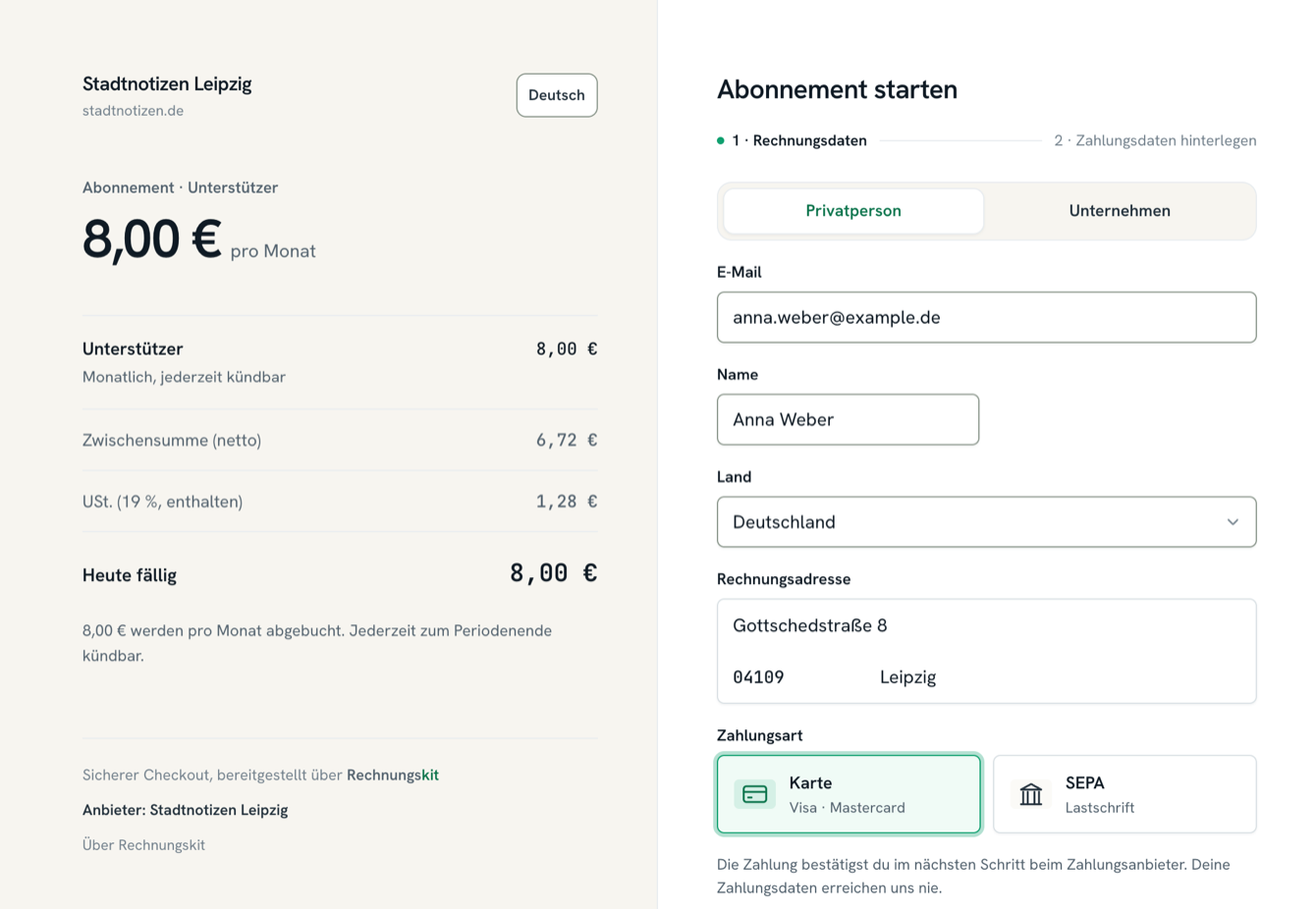Screen dimensions: 1316x909
Task: Click the USt. (19 %, enthalten) label
Action: click(x=162, y=502)
